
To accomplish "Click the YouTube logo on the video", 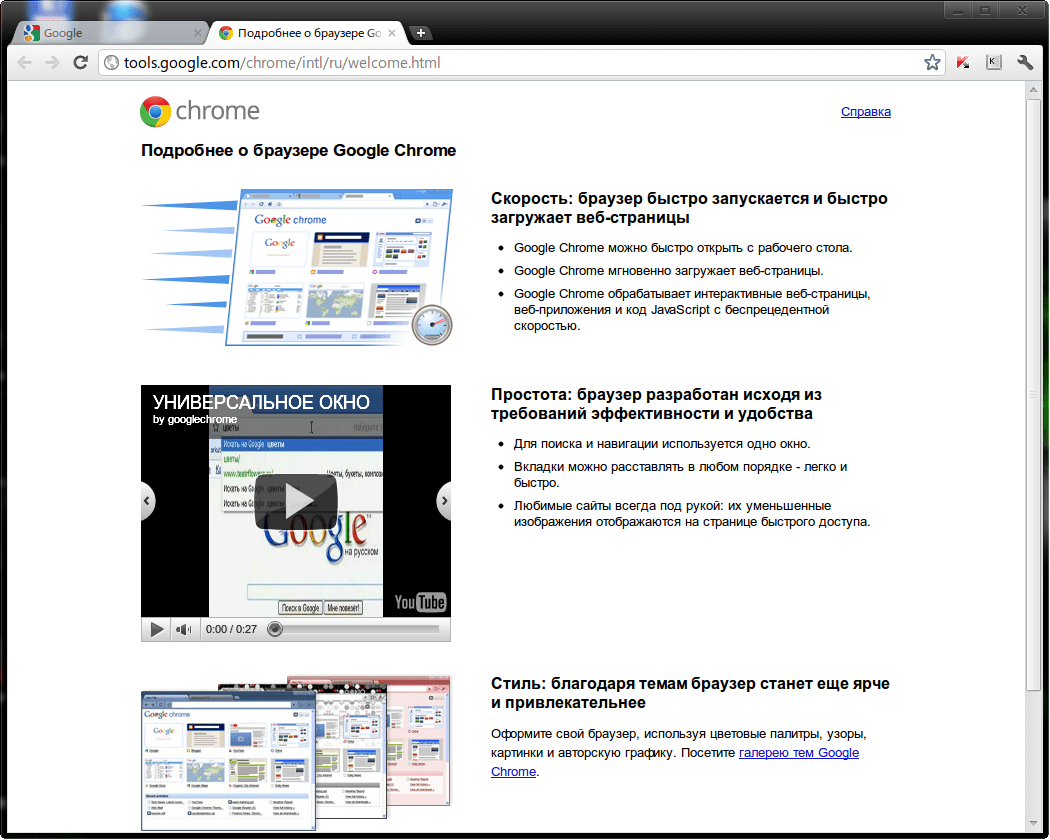I will [x=421, y=602].
